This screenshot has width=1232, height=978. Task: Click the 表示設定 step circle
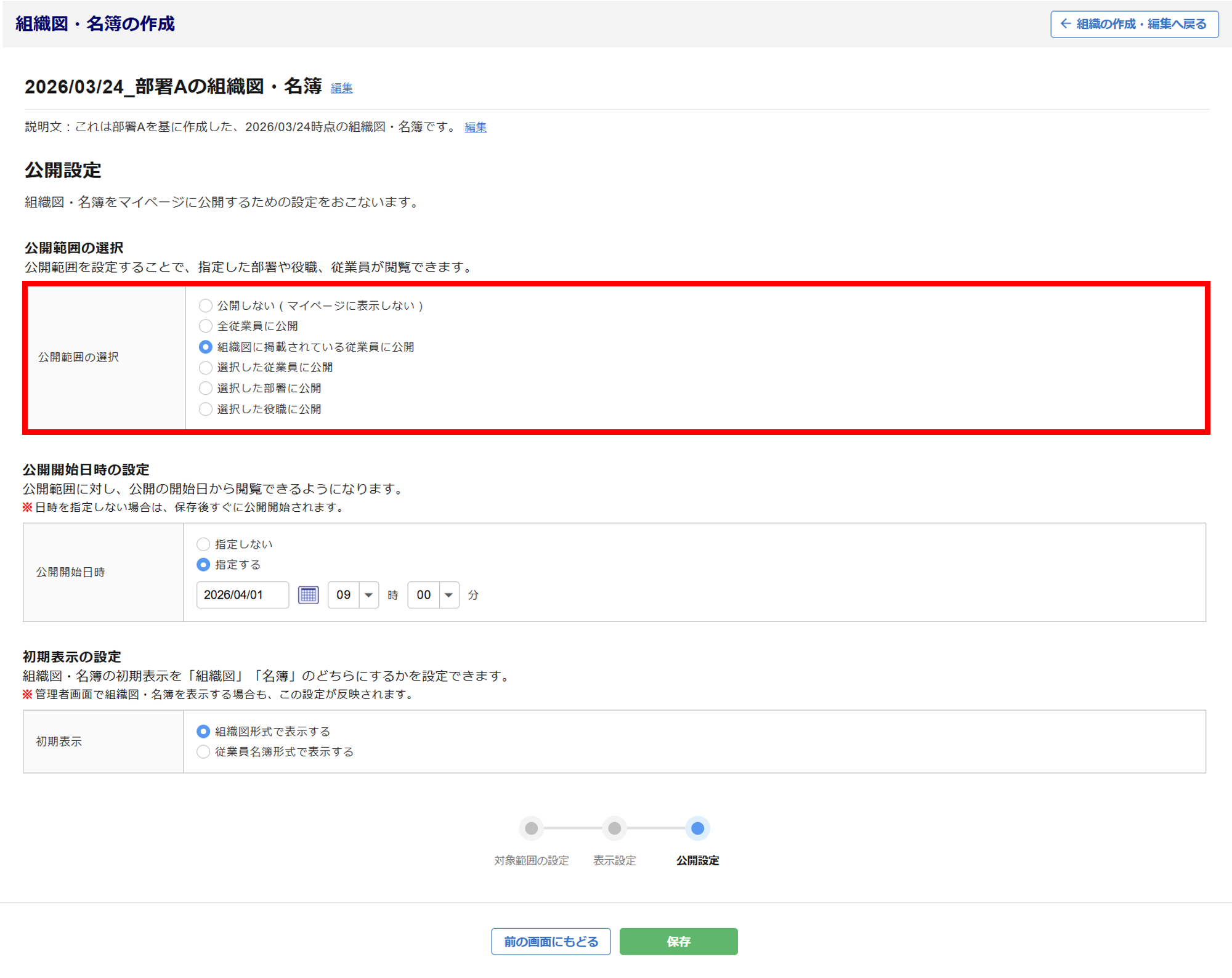[x=614, y=828]
